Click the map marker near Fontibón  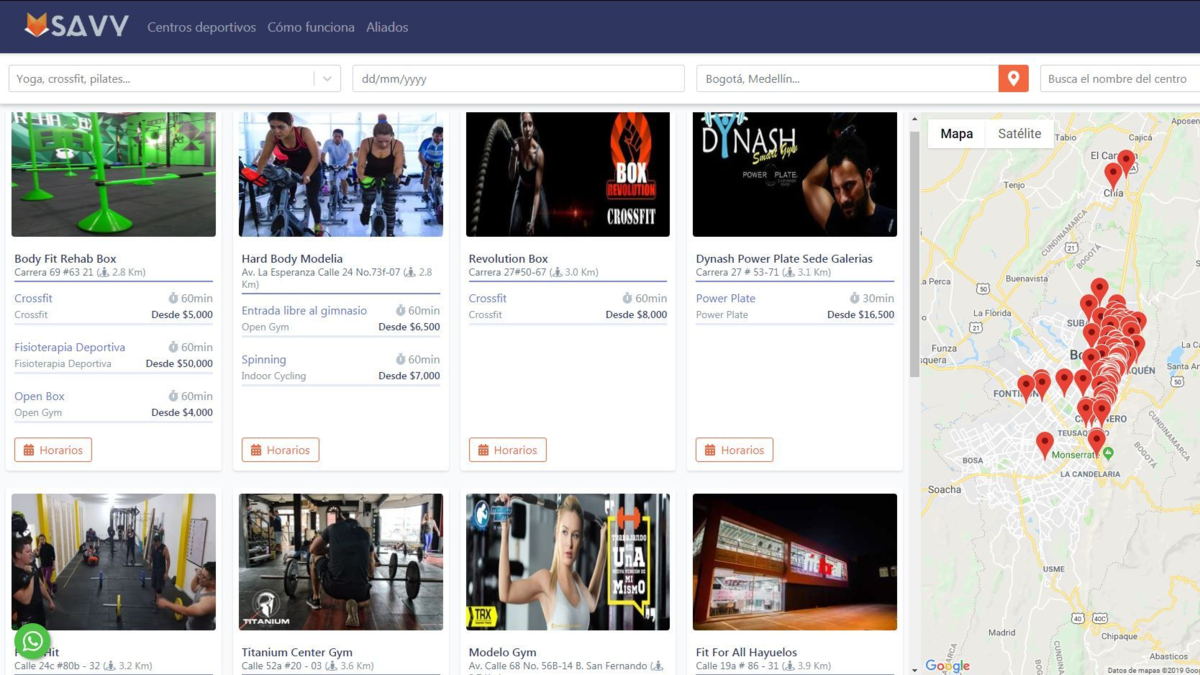pyautogui.click(x=1026, y=386)
